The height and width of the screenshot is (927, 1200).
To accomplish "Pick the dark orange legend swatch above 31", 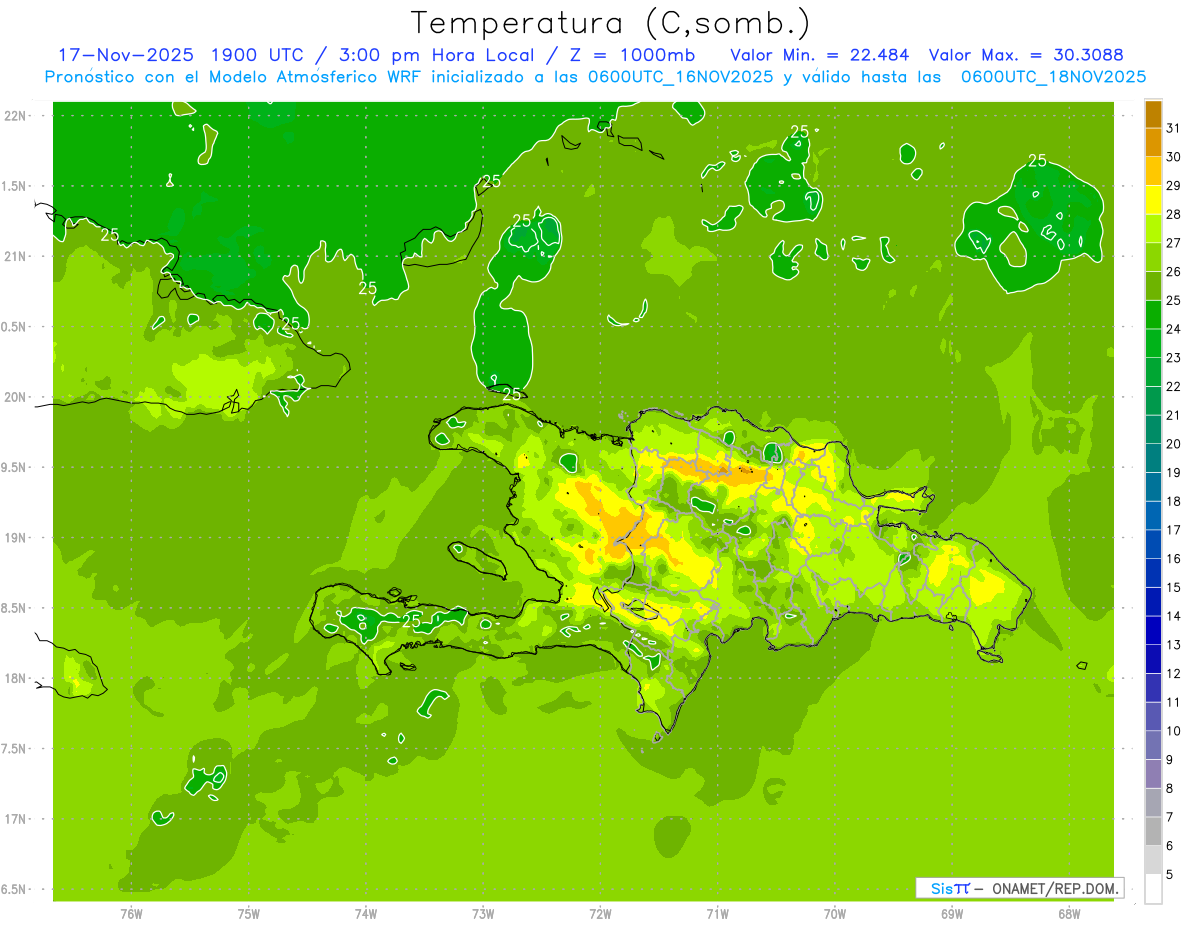I will 1153,115.
